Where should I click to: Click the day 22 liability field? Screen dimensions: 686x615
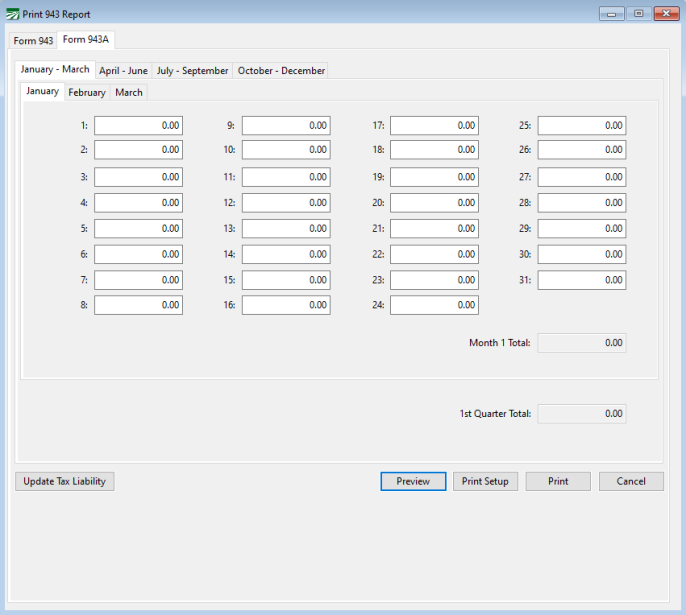point(434,255)
